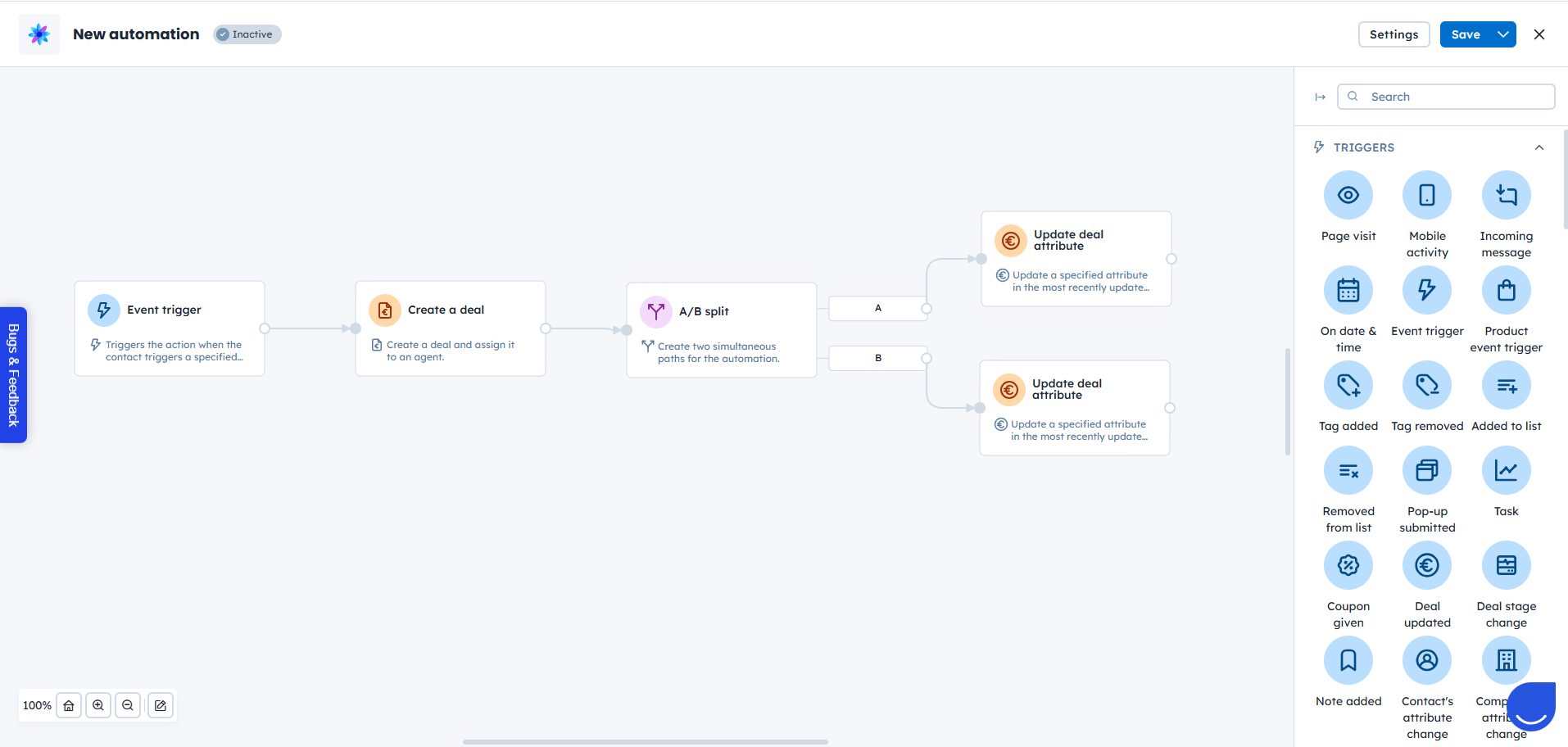Select the A/B split node
This screenshot has height=747, width=1568.
click(x=721, y=329)
